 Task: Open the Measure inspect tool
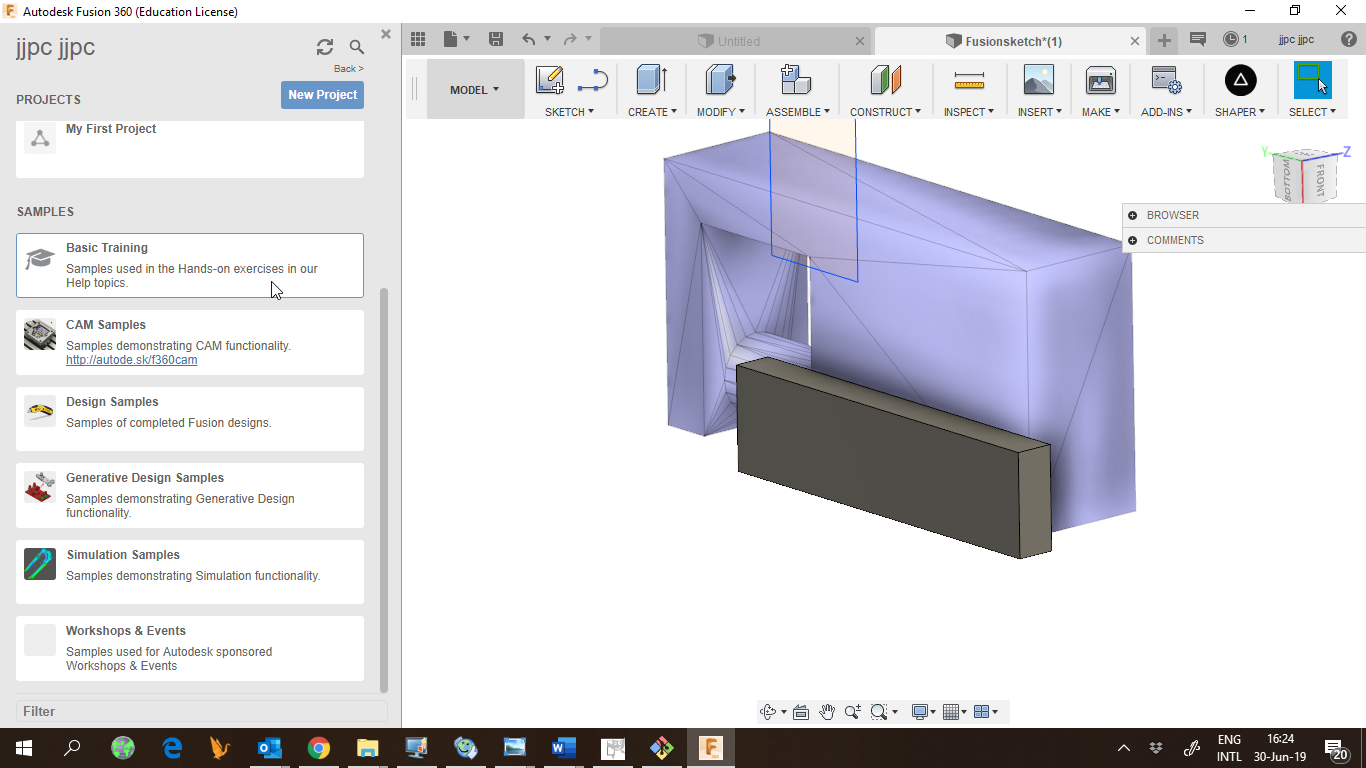point(969,80)
